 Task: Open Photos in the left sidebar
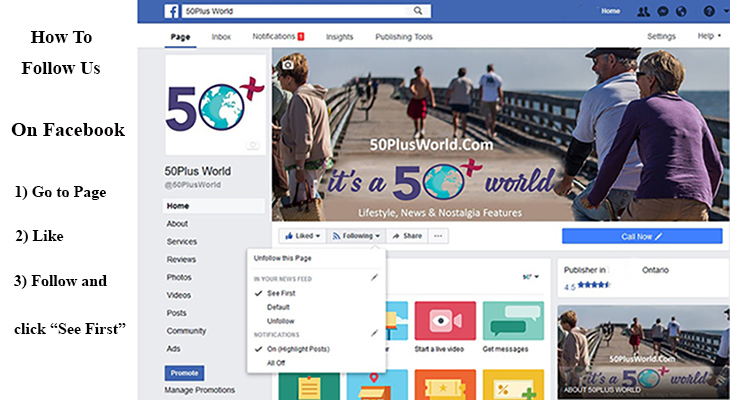click(179, 277)
